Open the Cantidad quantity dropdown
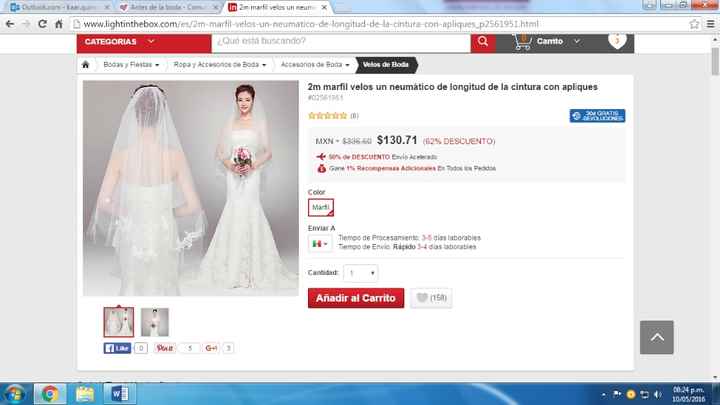 pyautogui.click(x=360, y=273)
